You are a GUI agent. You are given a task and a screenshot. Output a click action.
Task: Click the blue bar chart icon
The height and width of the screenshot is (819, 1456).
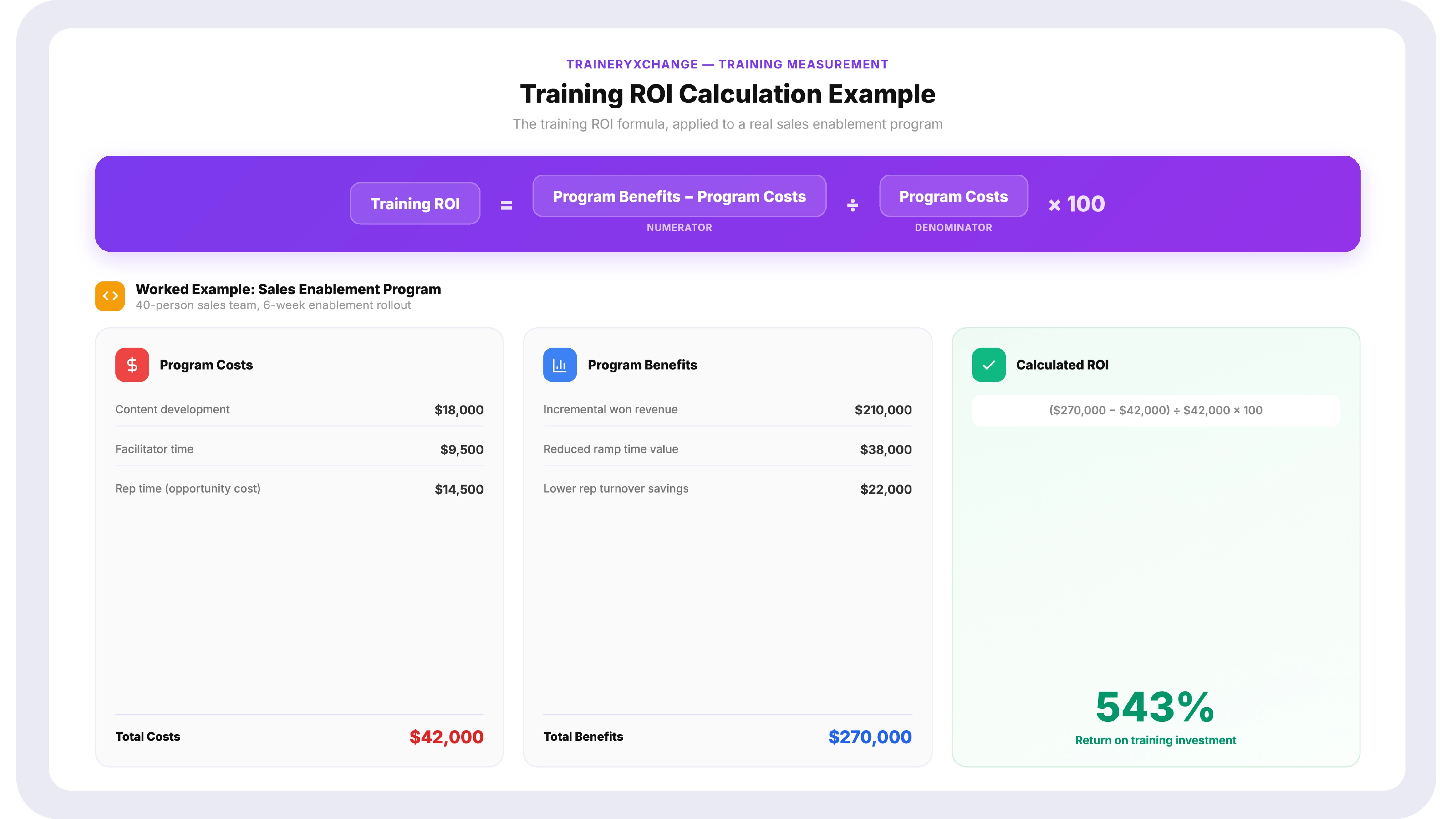click(559, 365)
